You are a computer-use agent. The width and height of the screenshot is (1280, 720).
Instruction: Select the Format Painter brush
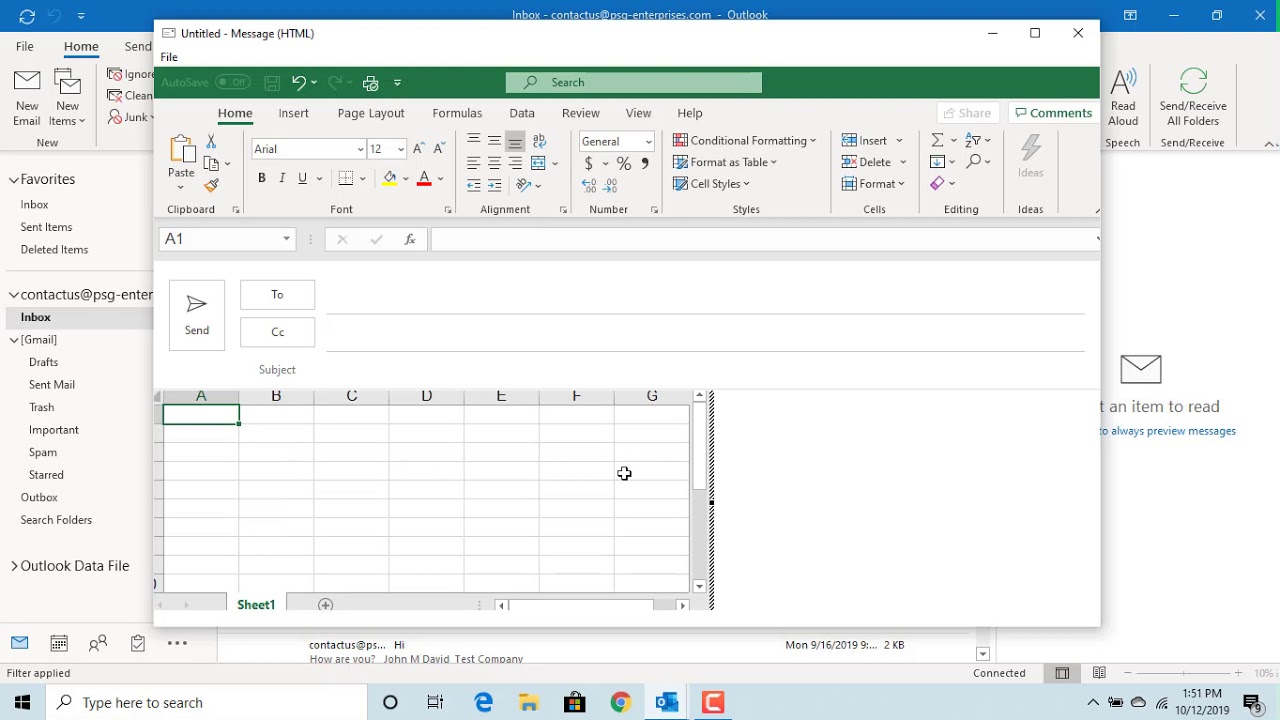point(211,185)
